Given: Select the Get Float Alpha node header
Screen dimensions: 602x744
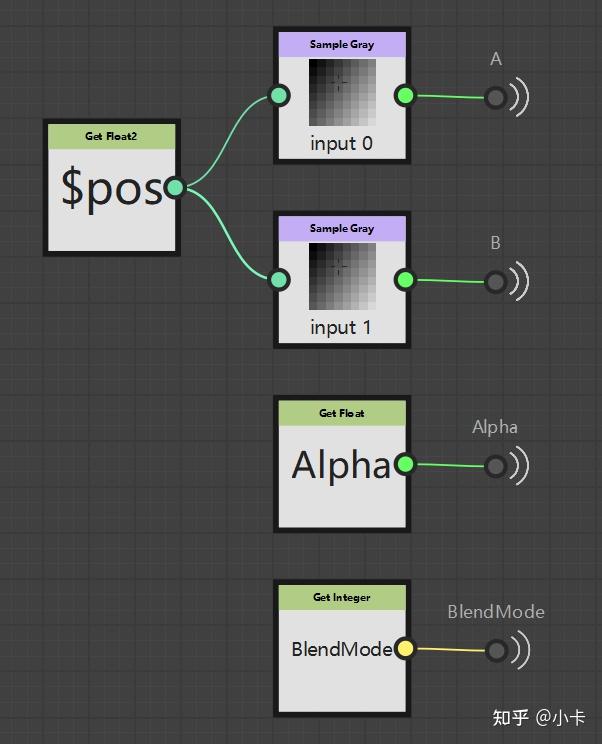Looking at the screenshot, I should [342, 413].
